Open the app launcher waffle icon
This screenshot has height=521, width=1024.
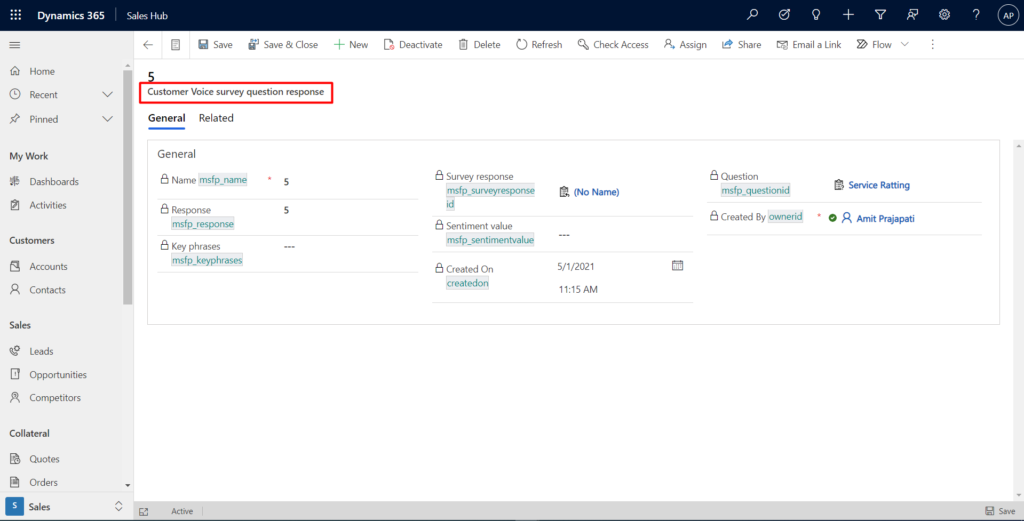tap(16, 14)
